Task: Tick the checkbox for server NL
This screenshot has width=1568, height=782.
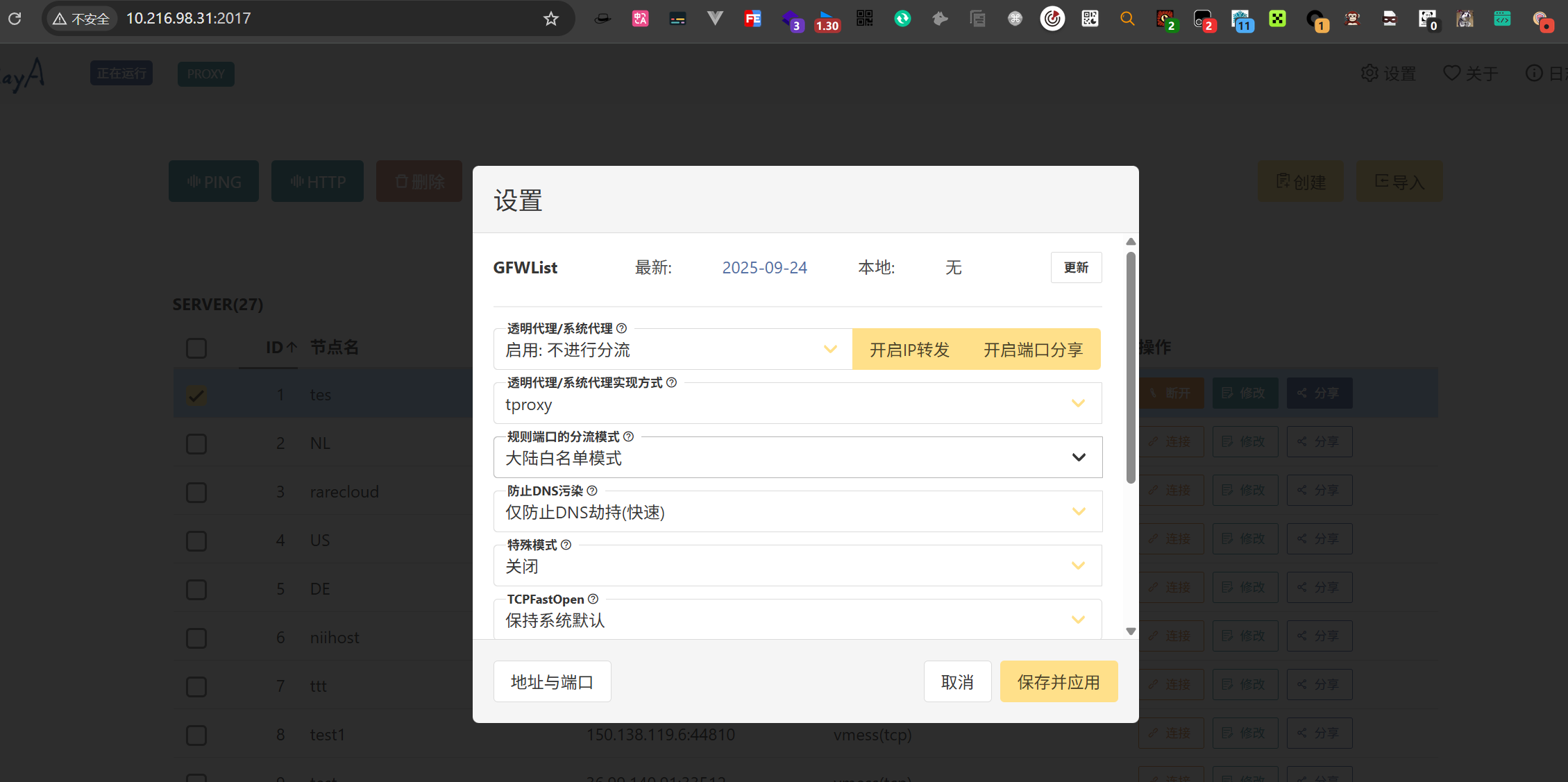Action: pos(196,443)
